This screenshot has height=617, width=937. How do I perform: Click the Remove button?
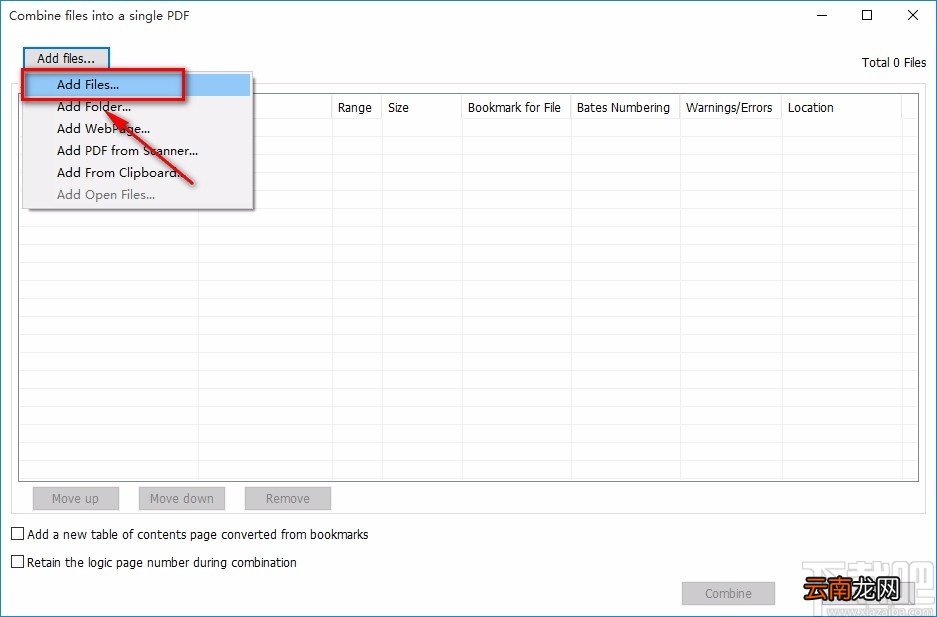287,499
